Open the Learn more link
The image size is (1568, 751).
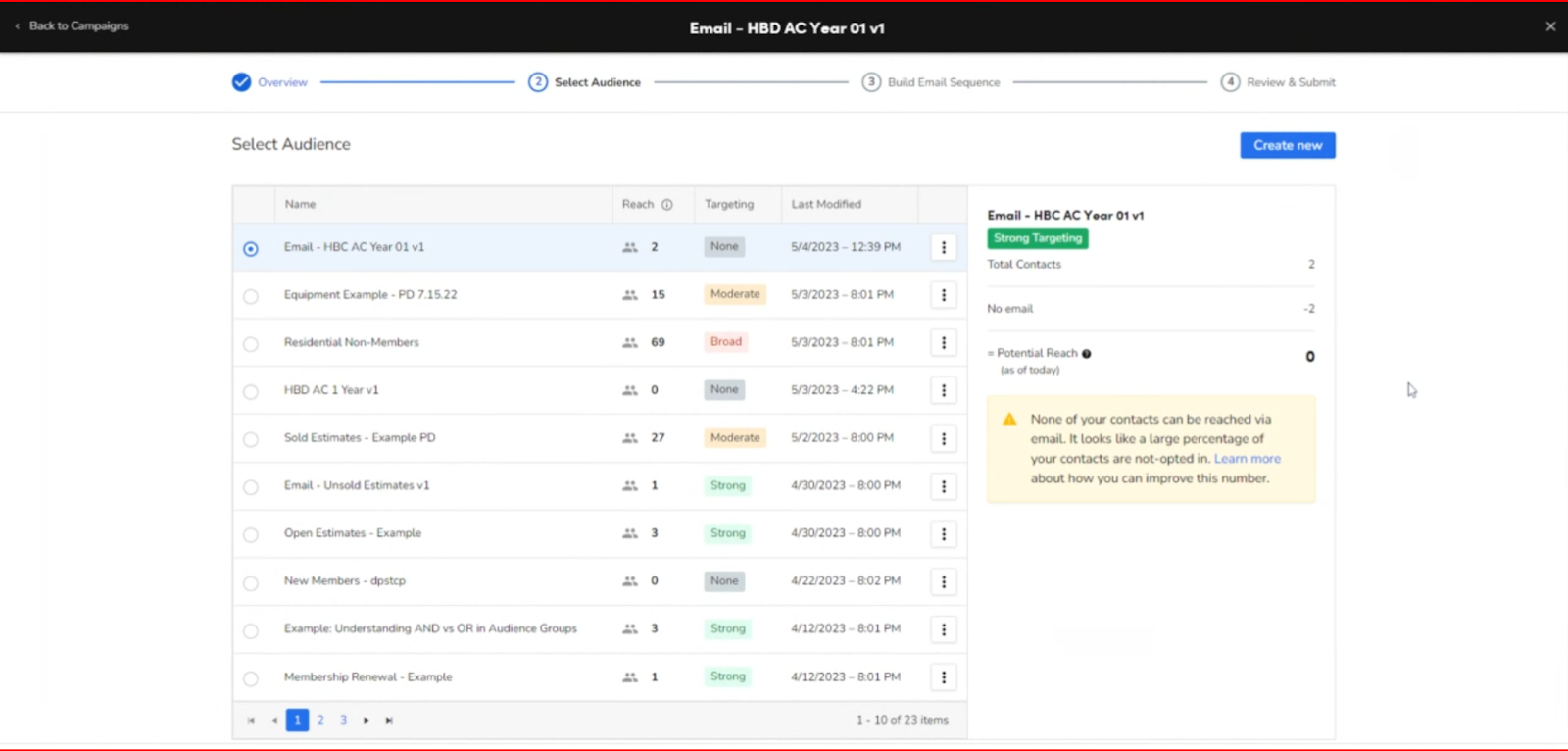point(1248,459)
